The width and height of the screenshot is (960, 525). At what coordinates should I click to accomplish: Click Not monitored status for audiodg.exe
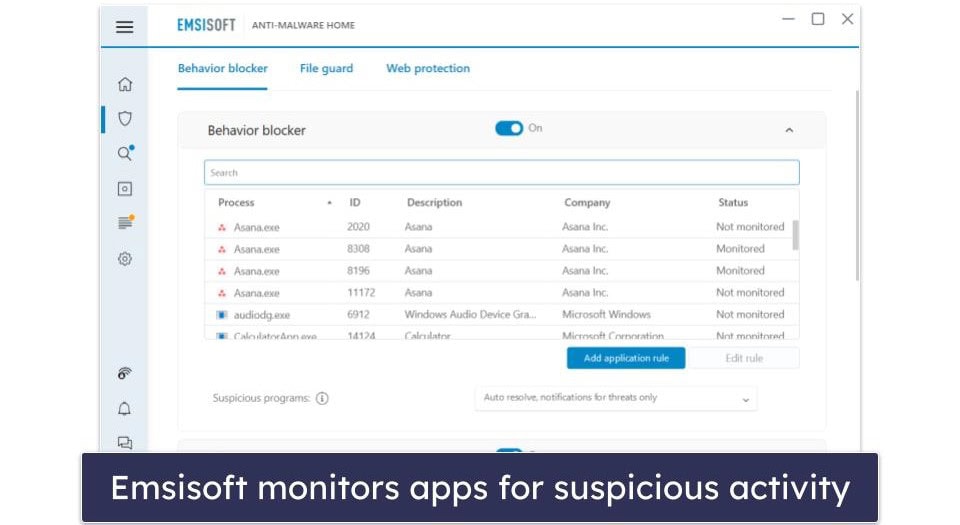tap(750, 315)
